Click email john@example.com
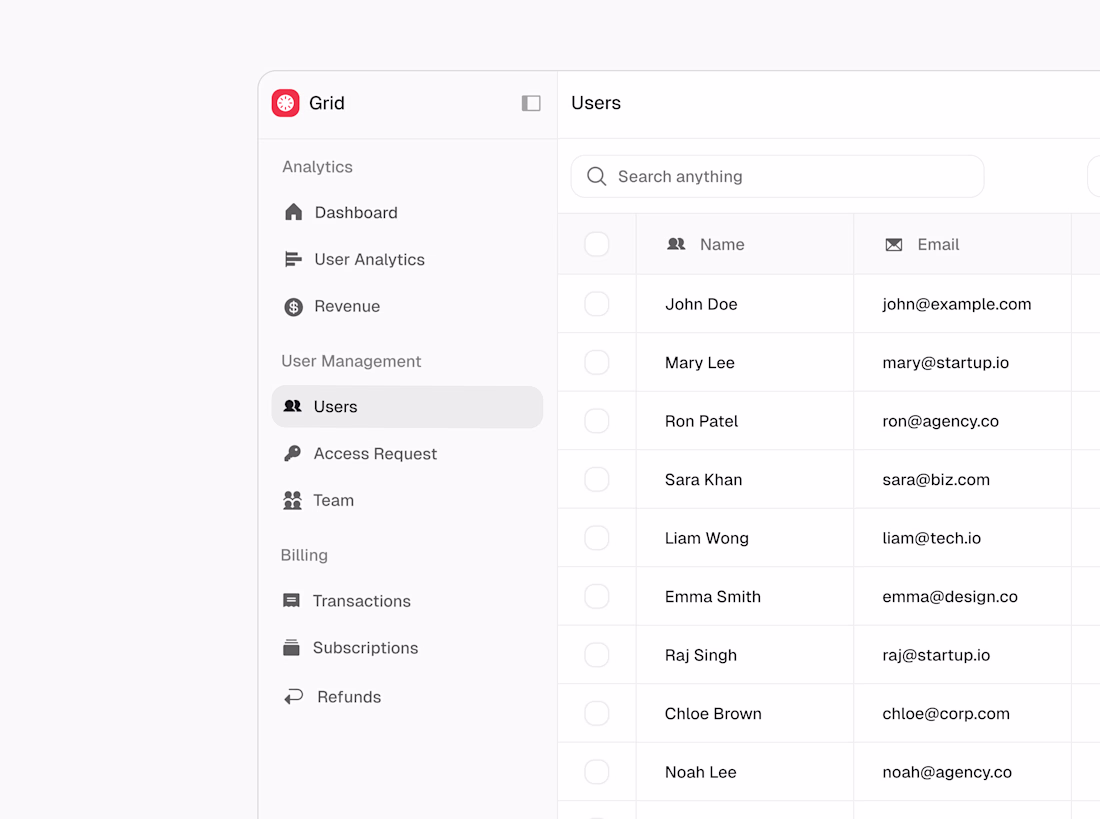The image size is (1100, 819). point(957,304)
